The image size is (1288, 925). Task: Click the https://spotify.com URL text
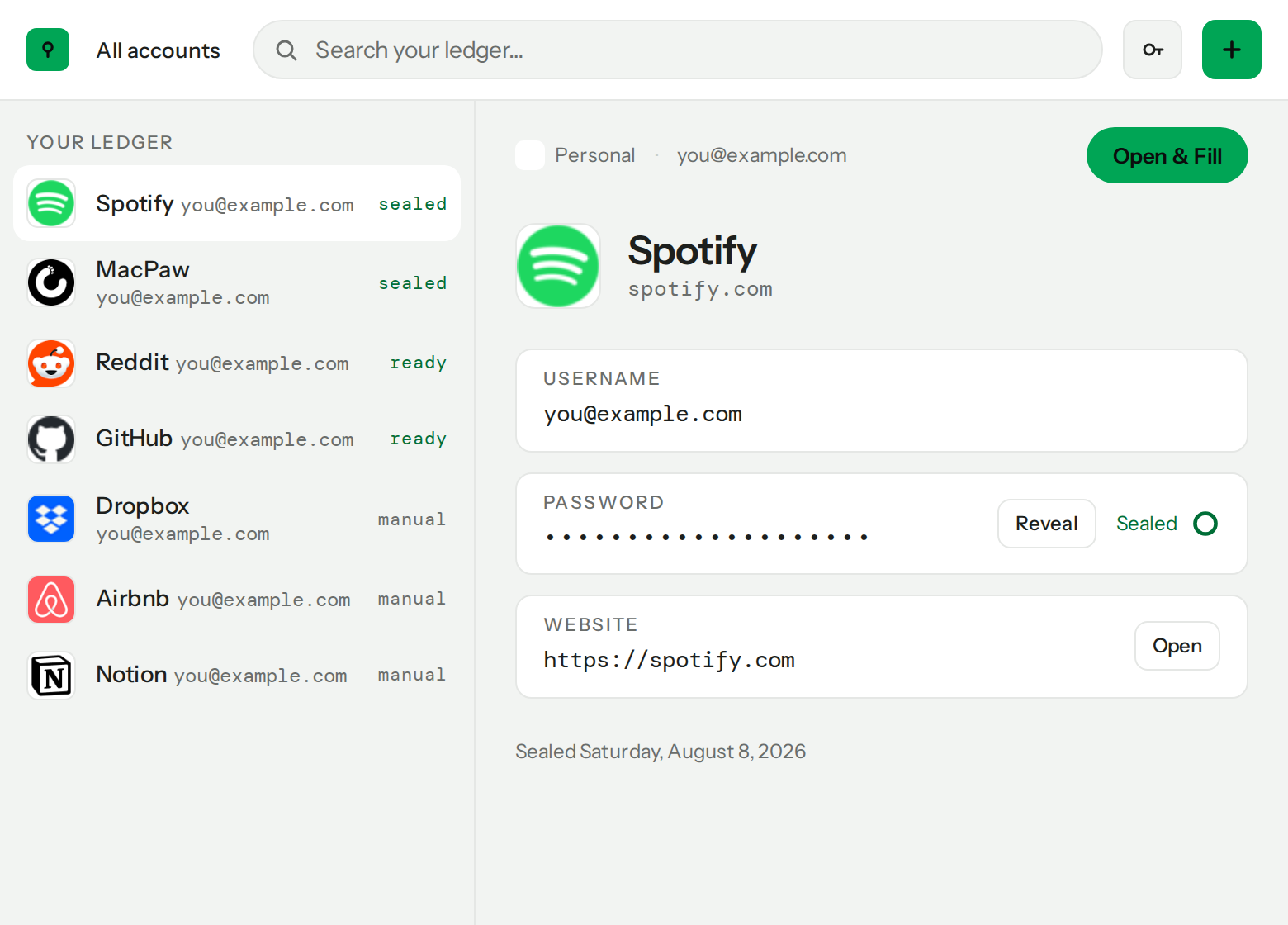pyautogui.click(x=669, y=661)
